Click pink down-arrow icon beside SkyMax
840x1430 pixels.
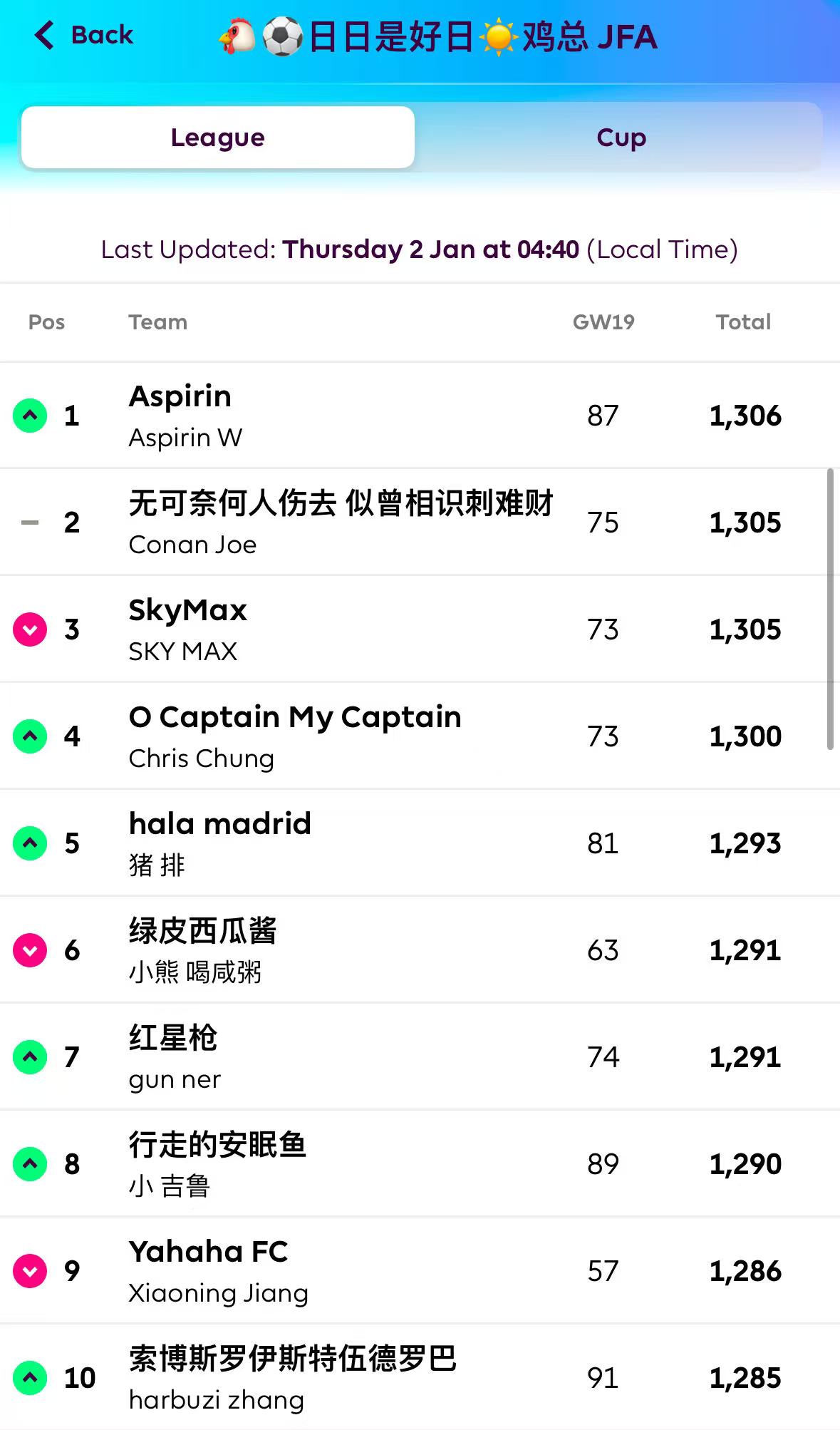30,629
